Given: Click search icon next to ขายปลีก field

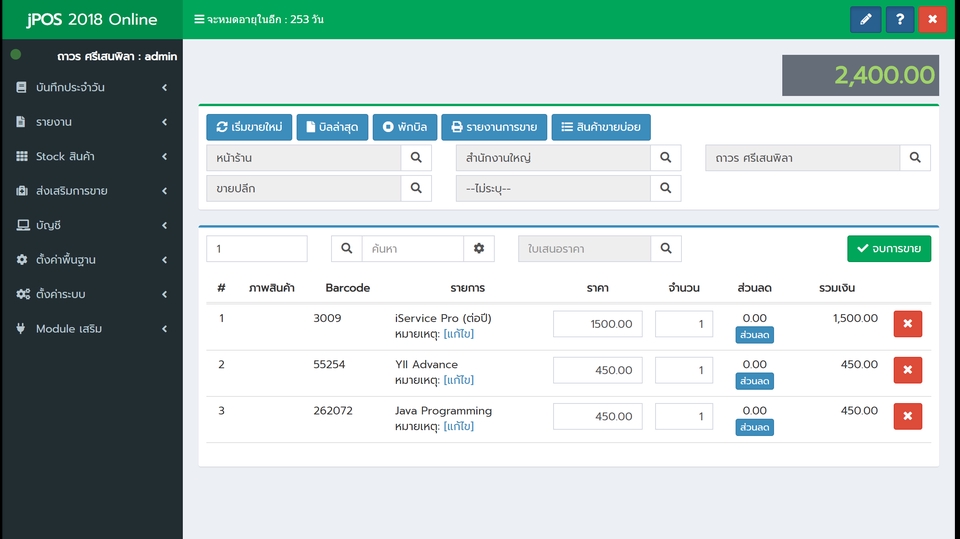Looking at the screenshot, I should pos(416,188).
